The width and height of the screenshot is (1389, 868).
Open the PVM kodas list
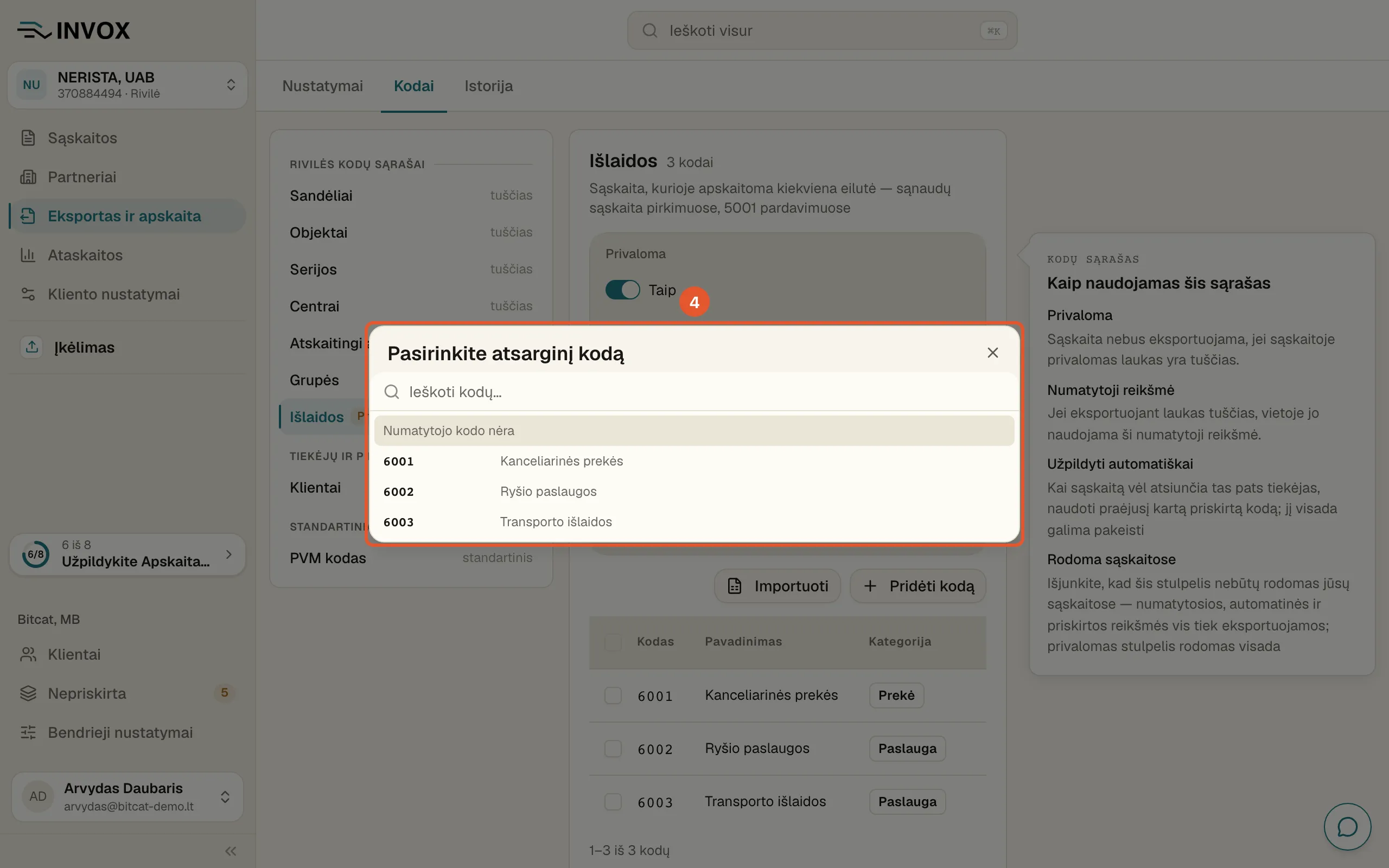(411, 558)
